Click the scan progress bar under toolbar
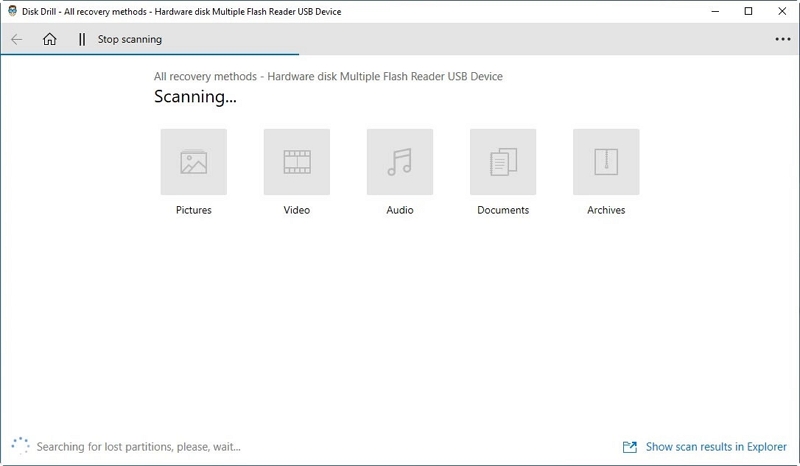This screenshot has height=466, width=800. pos(150,54)
